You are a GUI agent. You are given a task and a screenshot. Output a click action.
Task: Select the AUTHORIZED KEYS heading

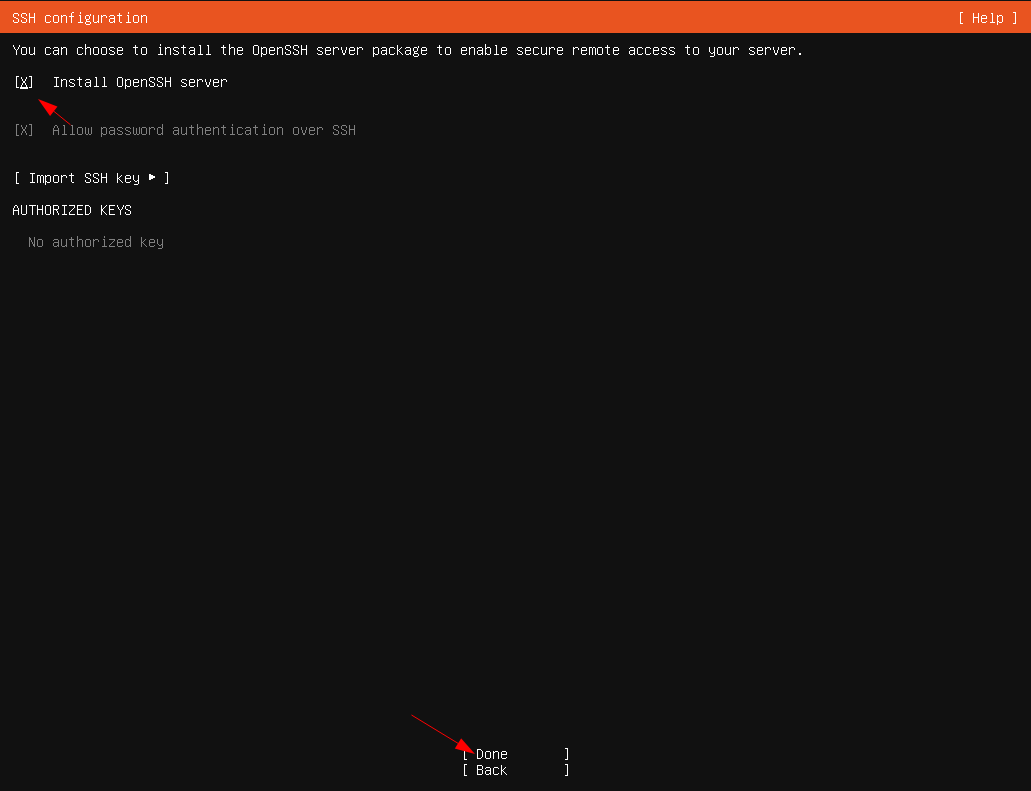point(72,210)
